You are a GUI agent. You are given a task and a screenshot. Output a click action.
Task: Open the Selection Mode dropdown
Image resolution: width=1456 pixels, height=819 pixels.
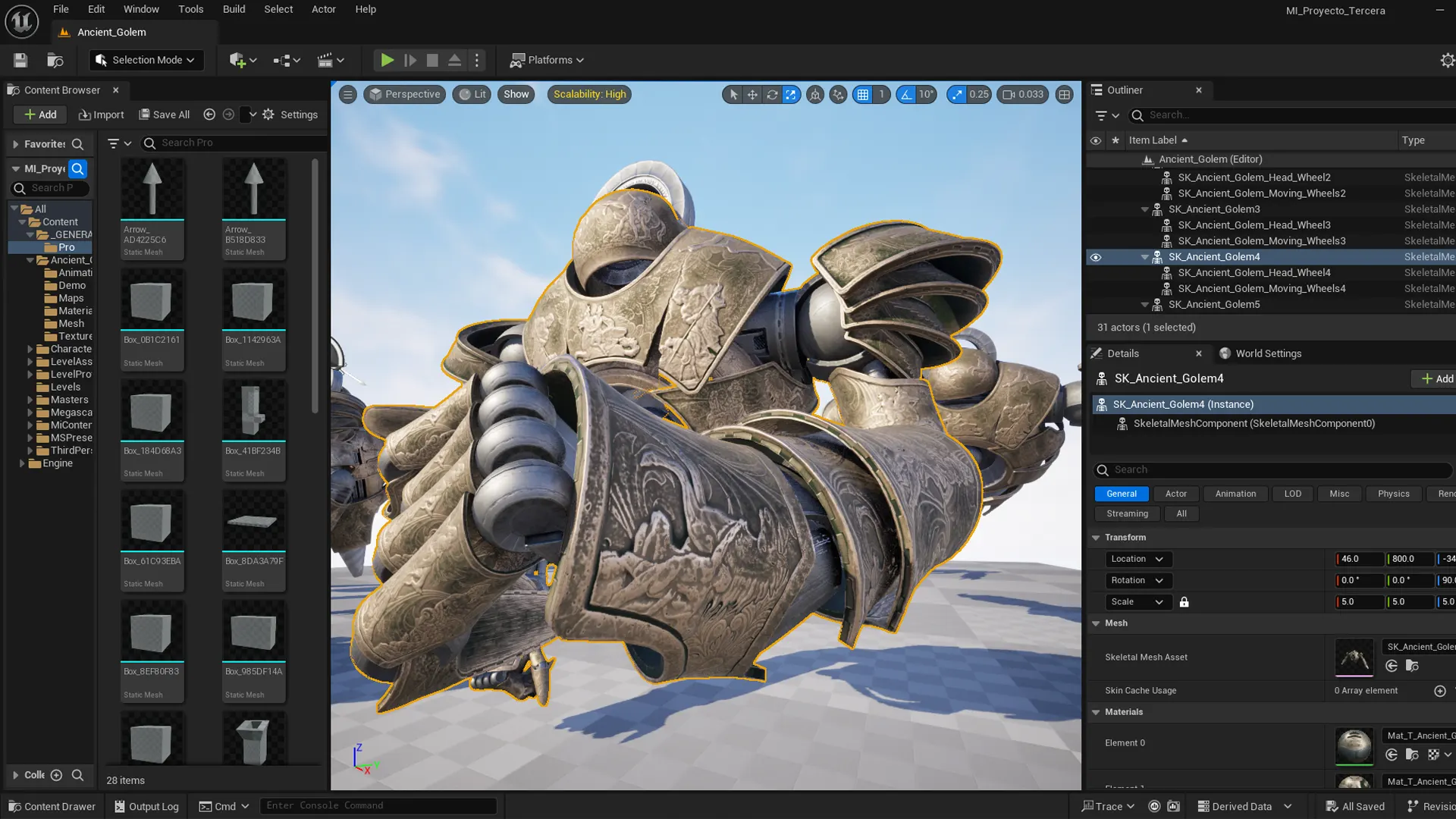[146, 60]
